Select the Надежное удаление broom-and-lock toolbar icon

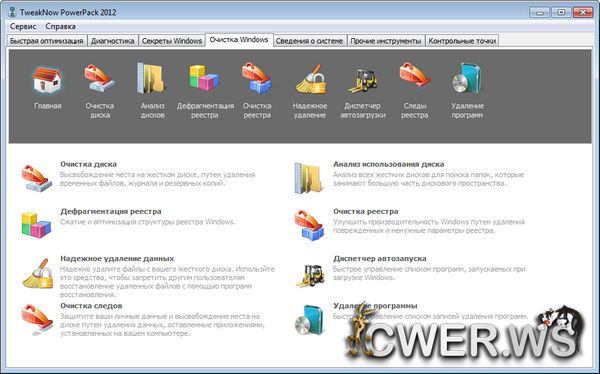[310, 79]
